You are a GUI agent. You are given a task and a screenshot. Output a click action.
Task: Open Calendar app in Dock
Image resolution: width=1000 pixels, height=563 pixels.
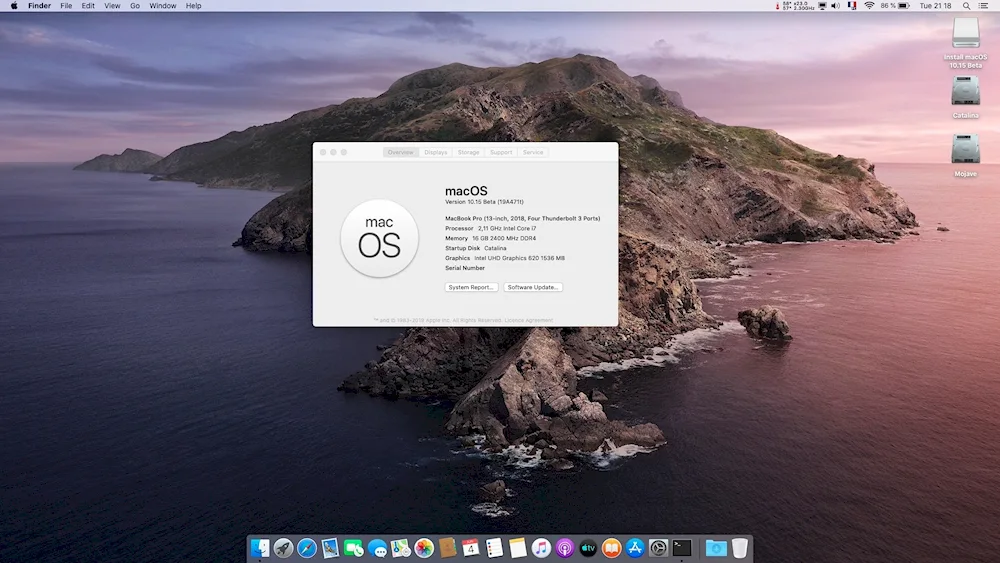[471, 548]
